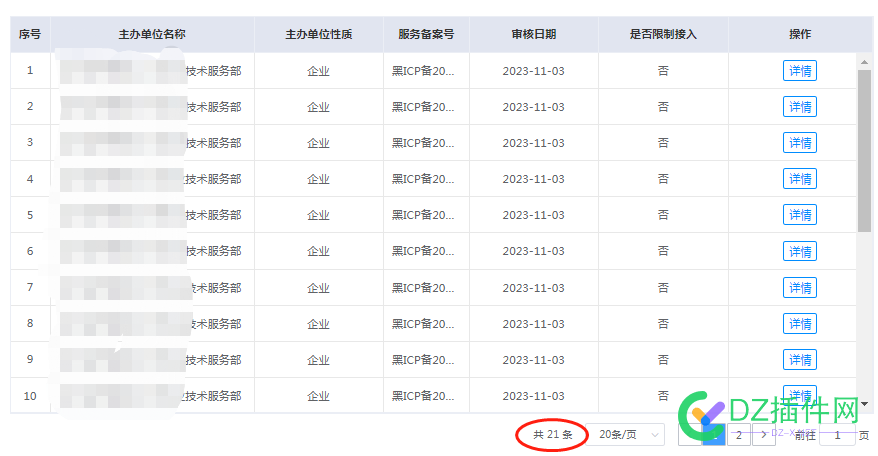Show 详情 for row 7

(x=800, y=288)
